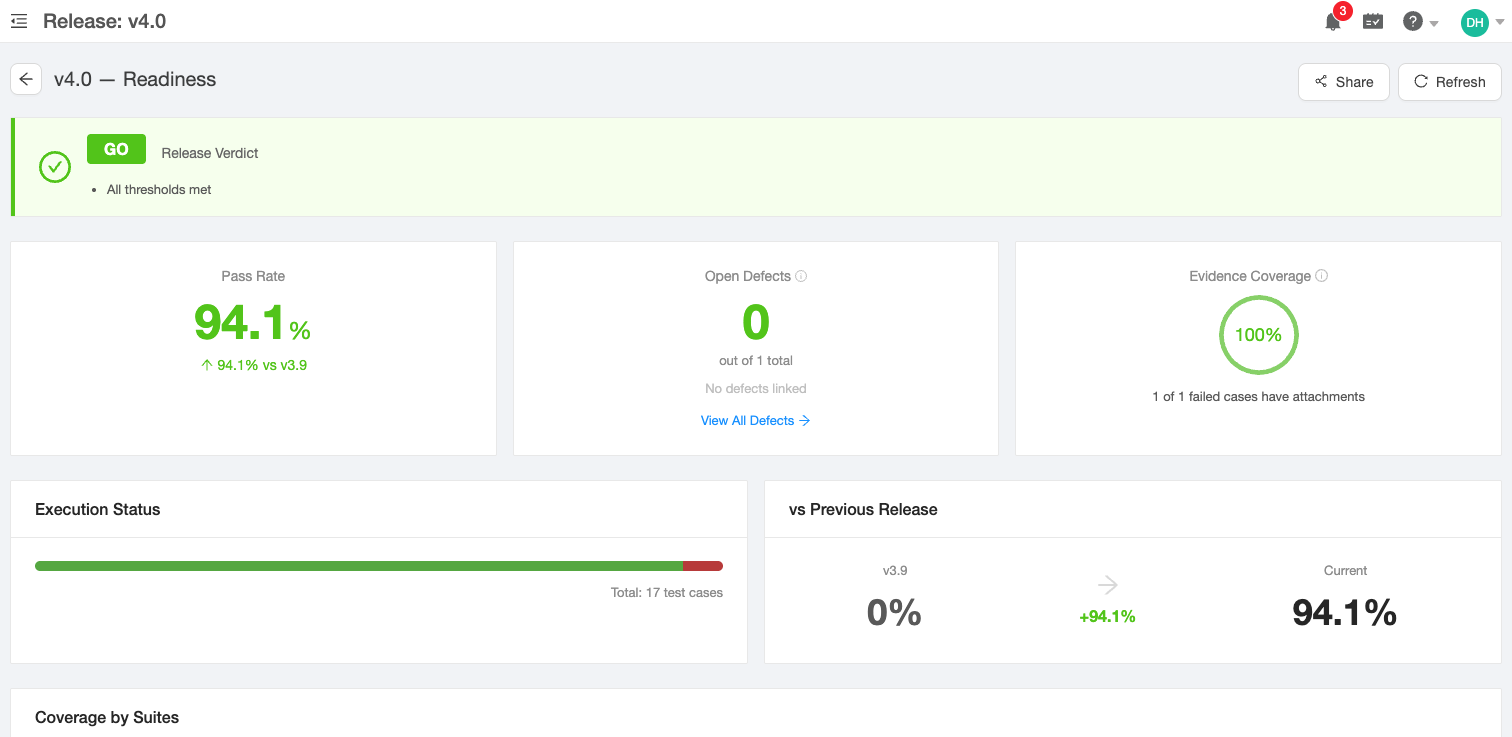Viewport: 1512px width, 737px height.
Task: Expand the caret next to the Help icon
Action: (x=1432, y=23)
